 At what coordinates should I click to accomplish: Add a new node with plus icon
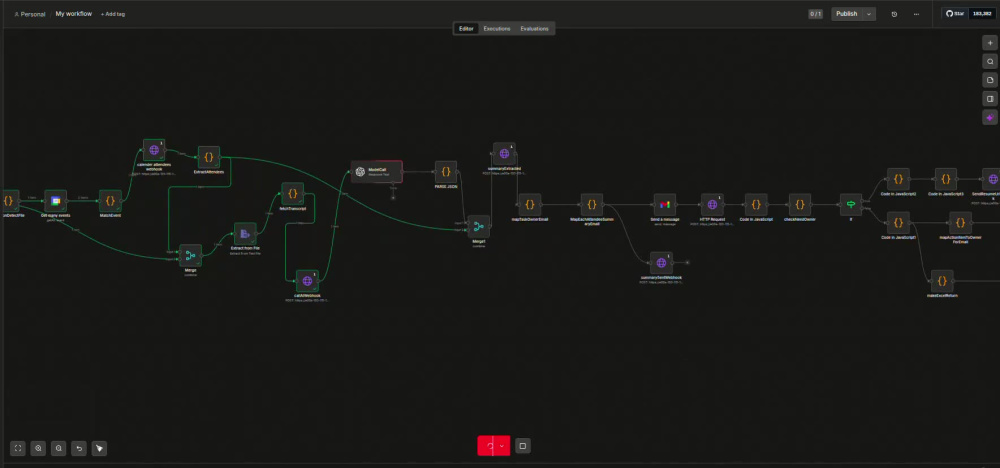click(x=990, y=43)
